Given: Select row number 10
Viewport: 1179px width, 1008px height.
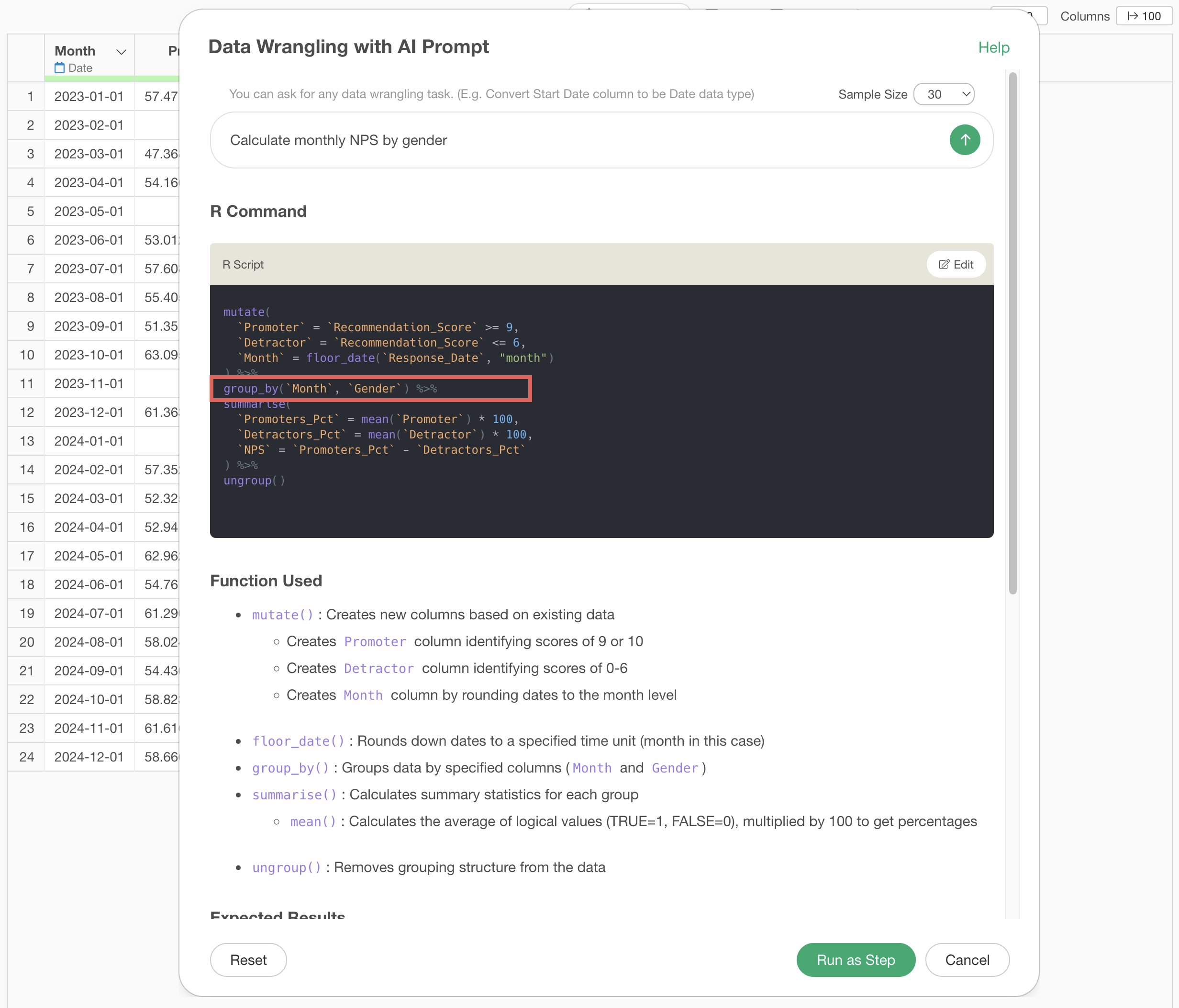Looking at the screenshot, I should coord(27,355).
